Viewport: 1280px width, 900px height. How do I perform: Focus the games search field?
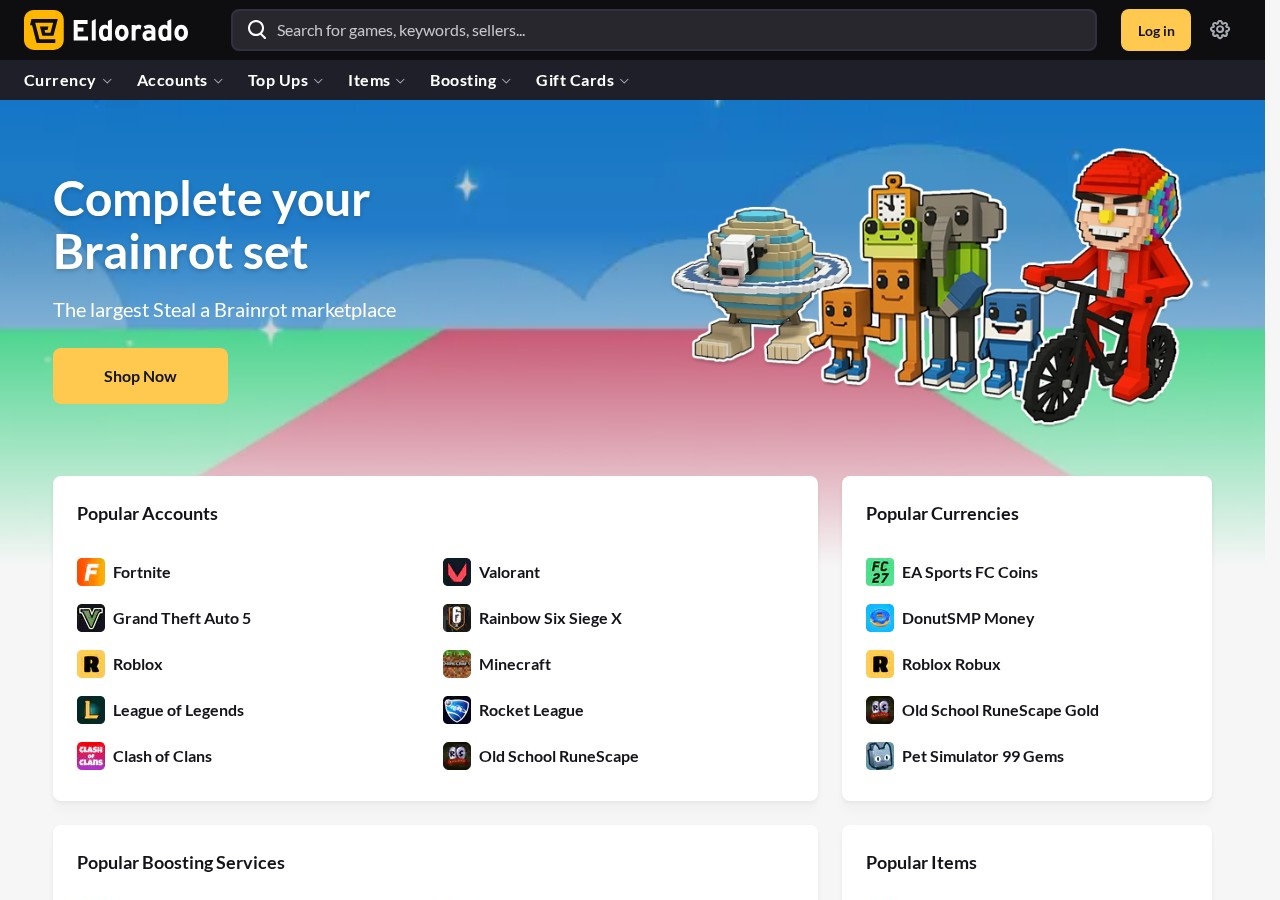coord(664,30)
